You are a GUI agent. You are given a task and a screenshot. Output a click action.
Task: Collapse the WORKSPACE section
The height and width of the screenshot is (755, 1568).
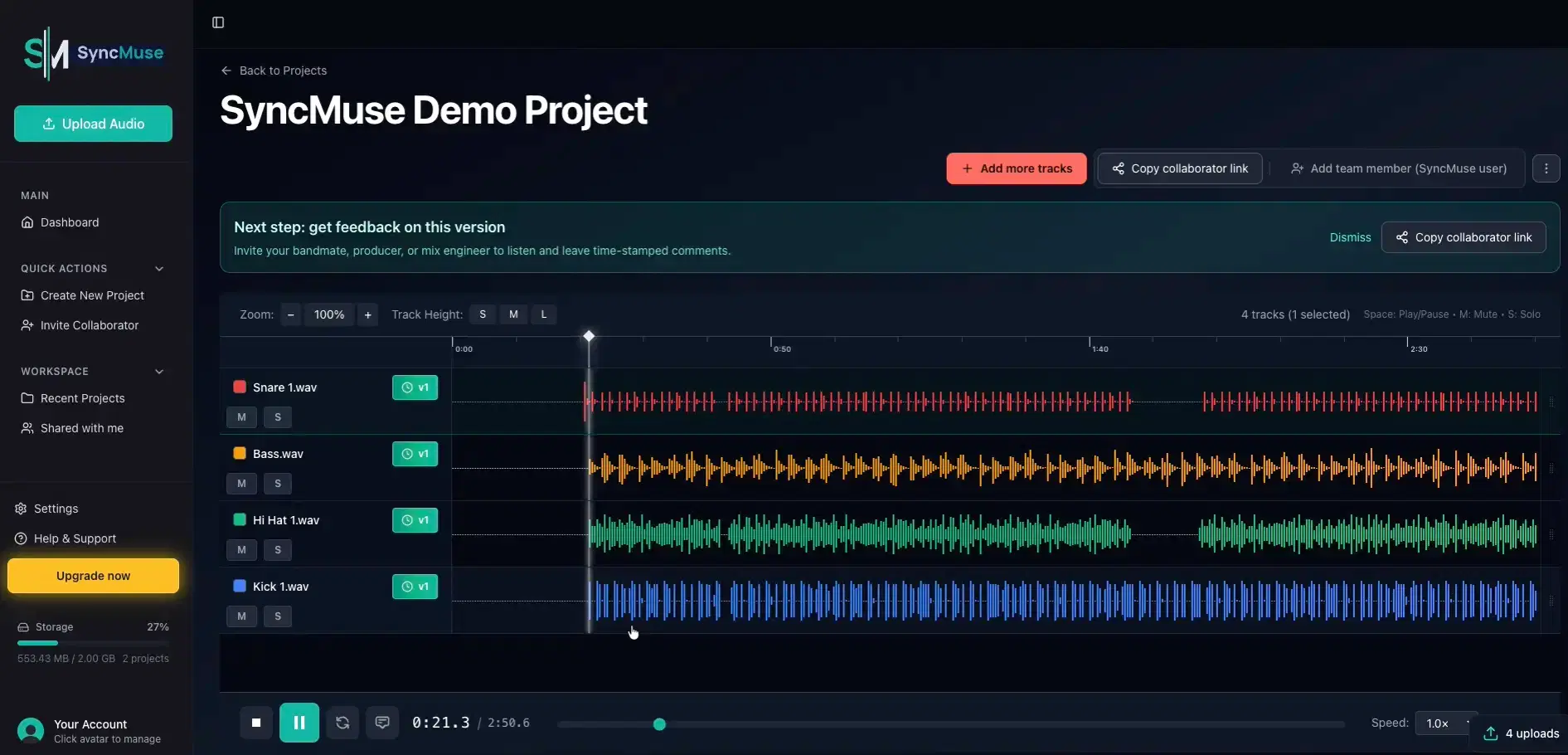click(158, 371)
